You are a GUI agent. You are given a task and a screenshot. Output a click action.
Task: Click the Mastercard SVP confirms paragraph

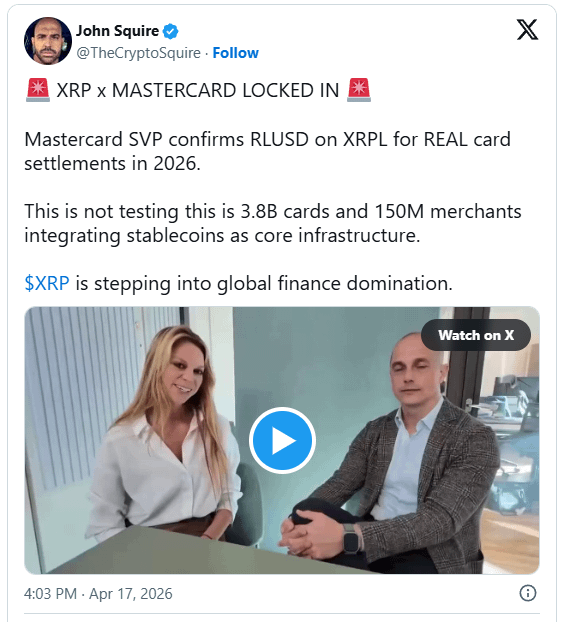[x=267, y=151]
